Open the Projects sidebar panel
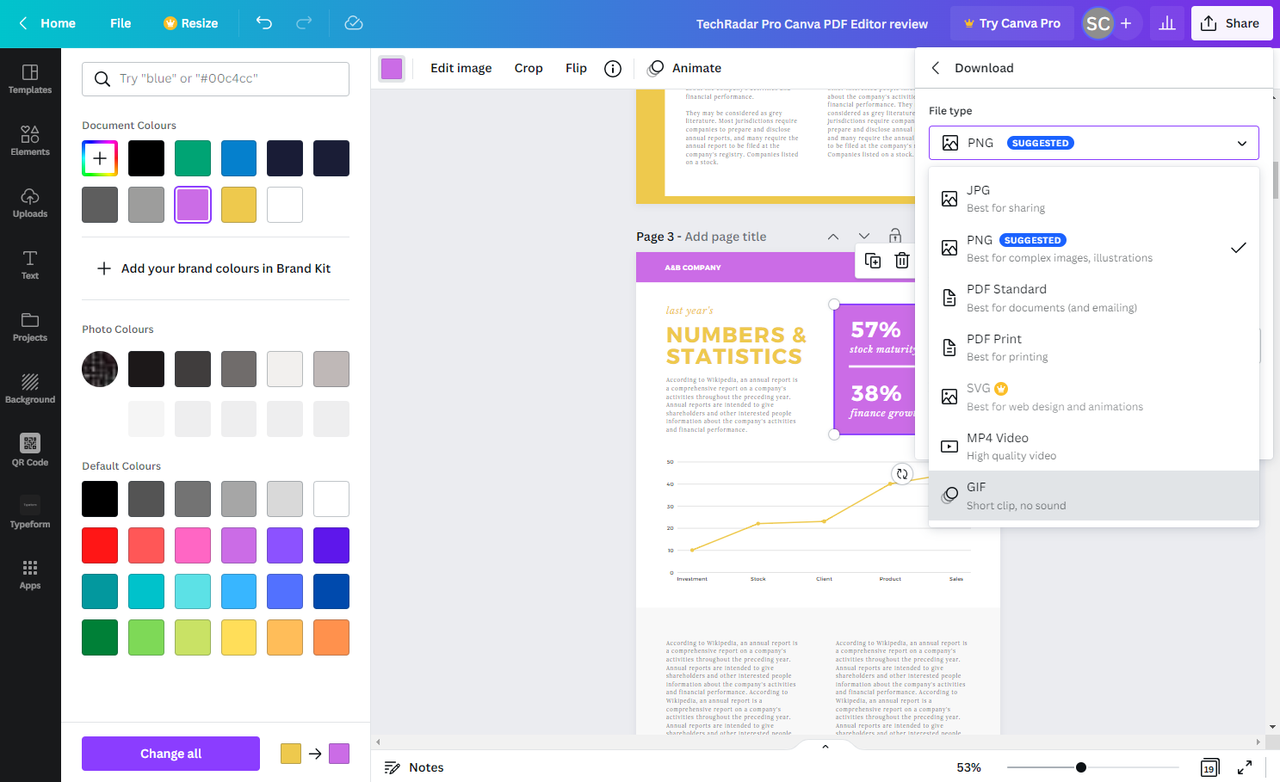The image size is (1280, 782). click(30, 327)
